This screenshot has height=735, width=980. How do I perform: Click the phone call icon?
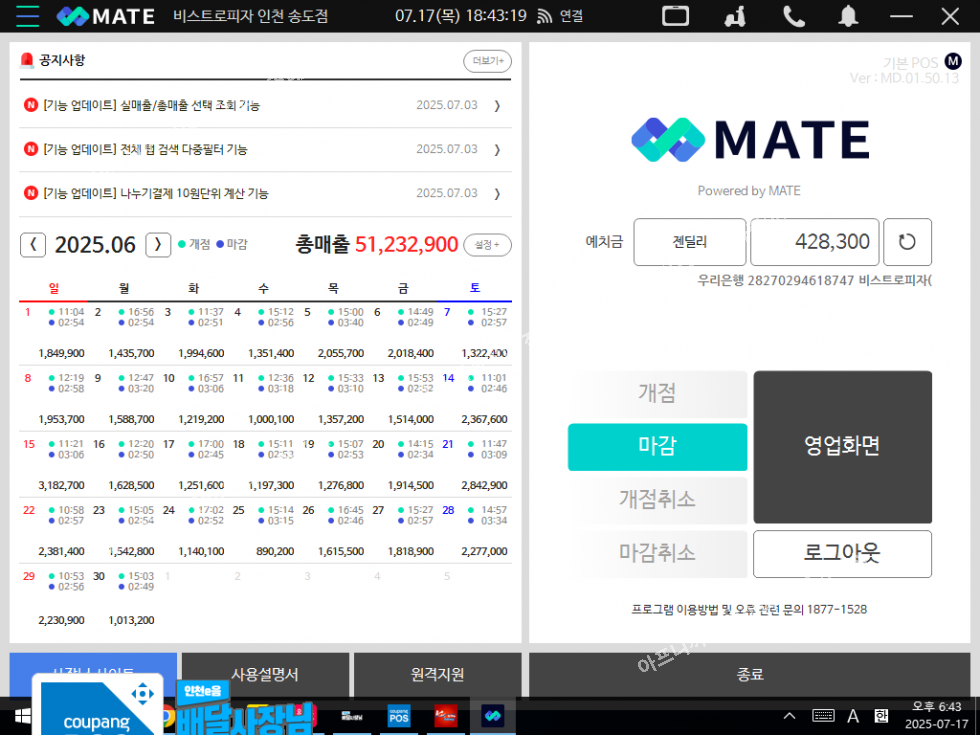[794, 16]
